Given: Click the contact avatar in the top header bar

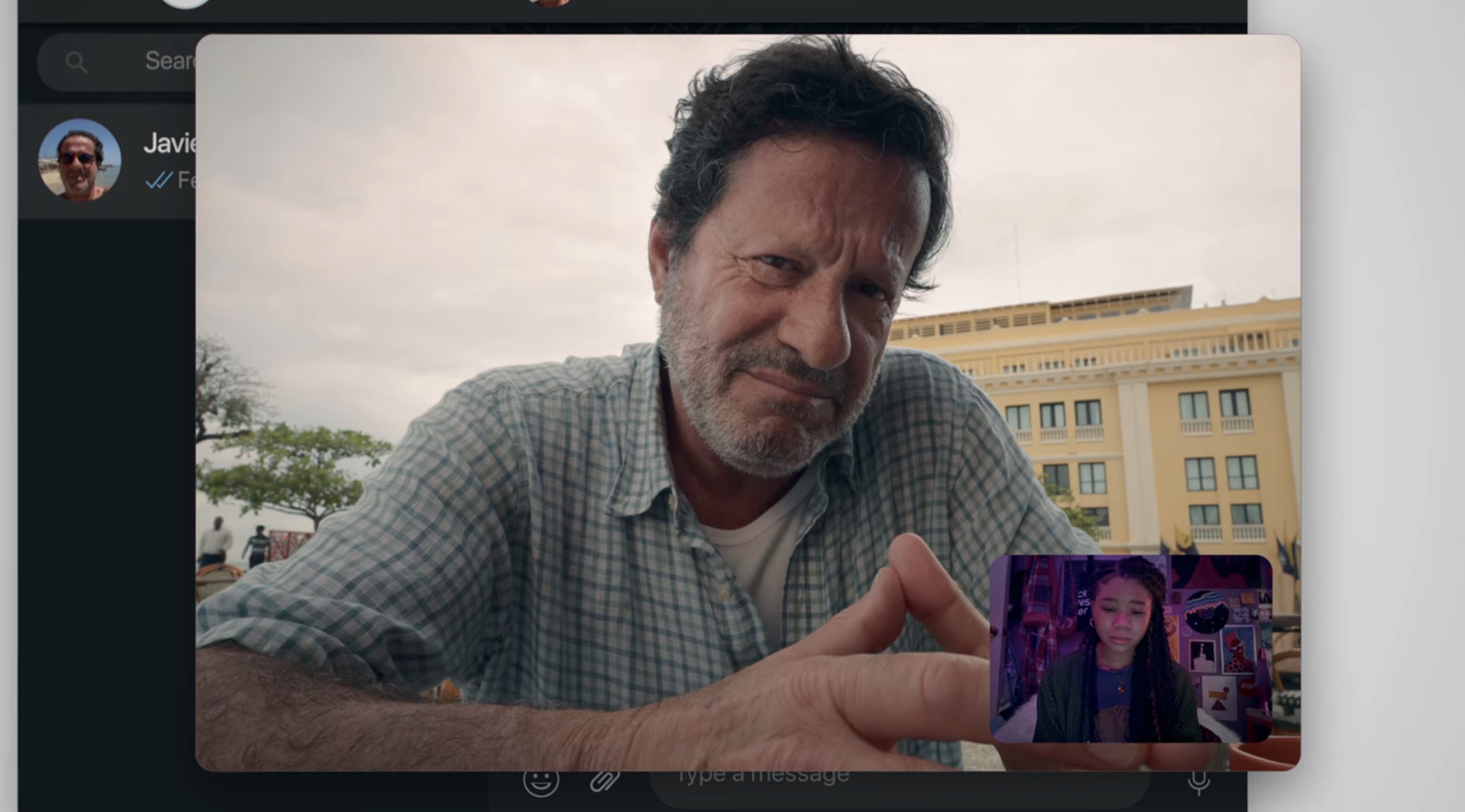Looking at the screenshot, I should coord(548,5).
